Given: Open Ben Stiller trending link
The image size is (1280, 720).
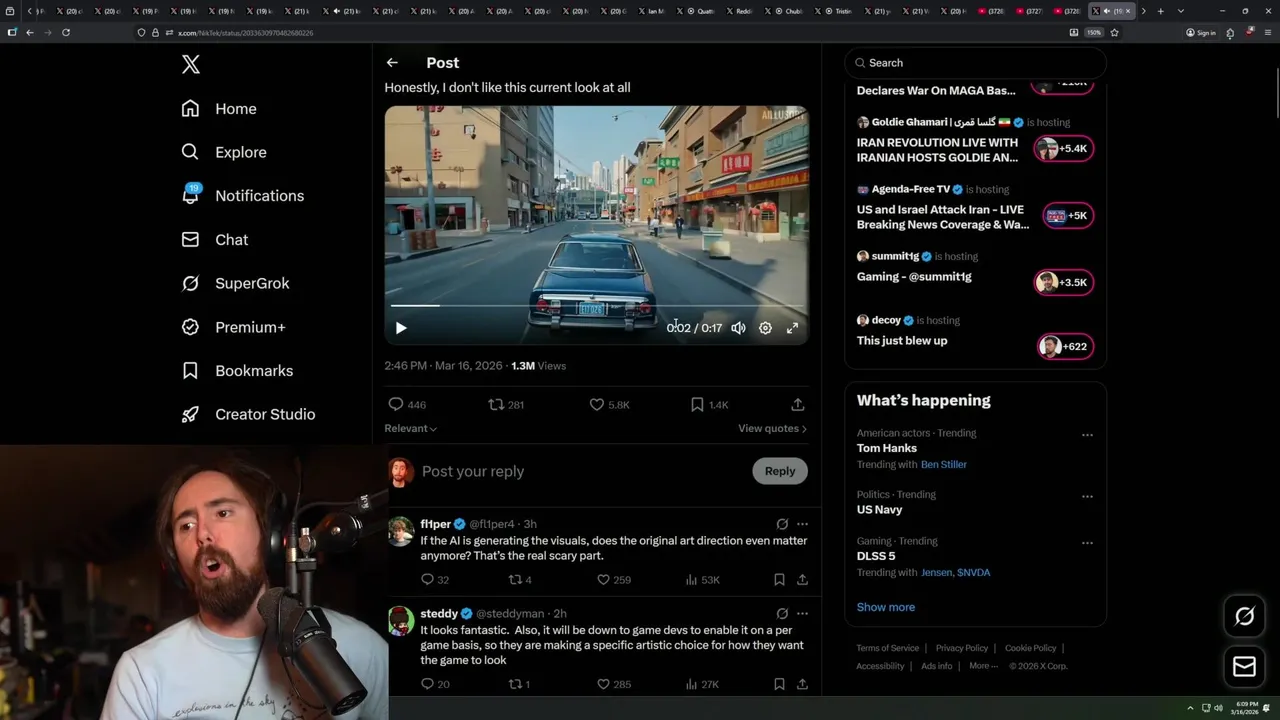Looking at the screenshot, I should coord(944,465).
